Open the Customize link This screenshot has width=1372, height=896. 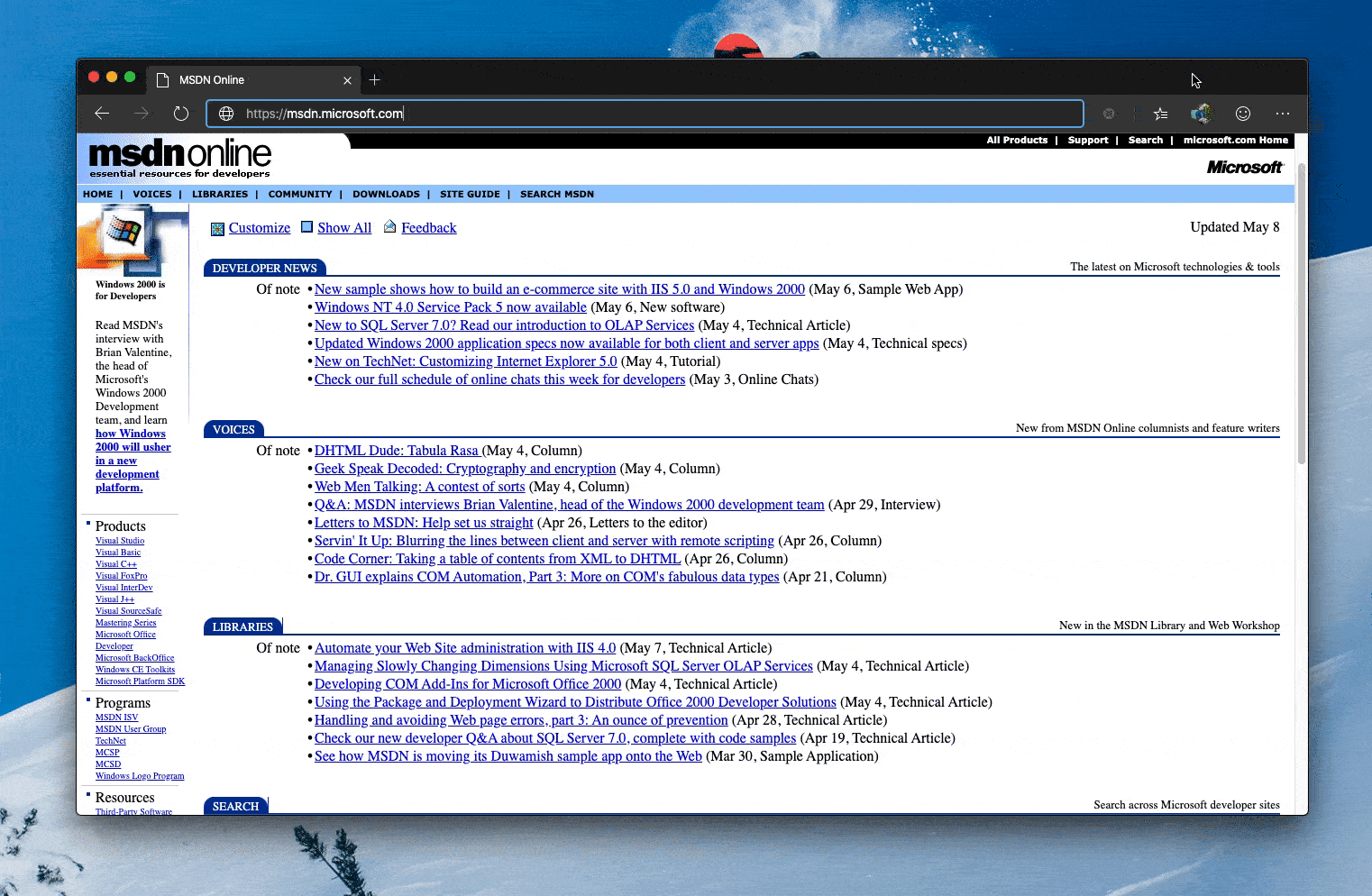pos(260,228)
